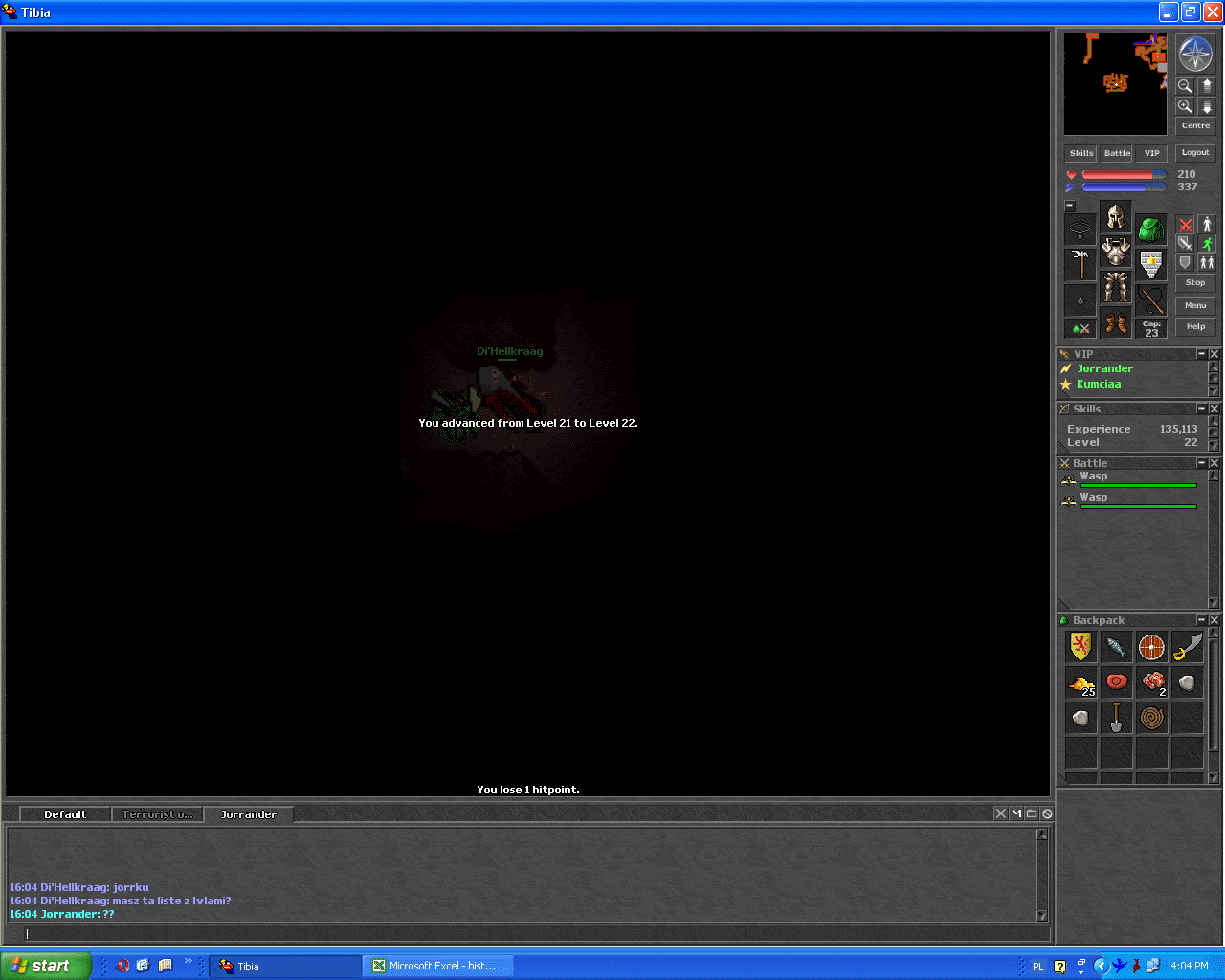The image size is (1225, 980).
Task: Open the Help button
Action: point(1195,326)
